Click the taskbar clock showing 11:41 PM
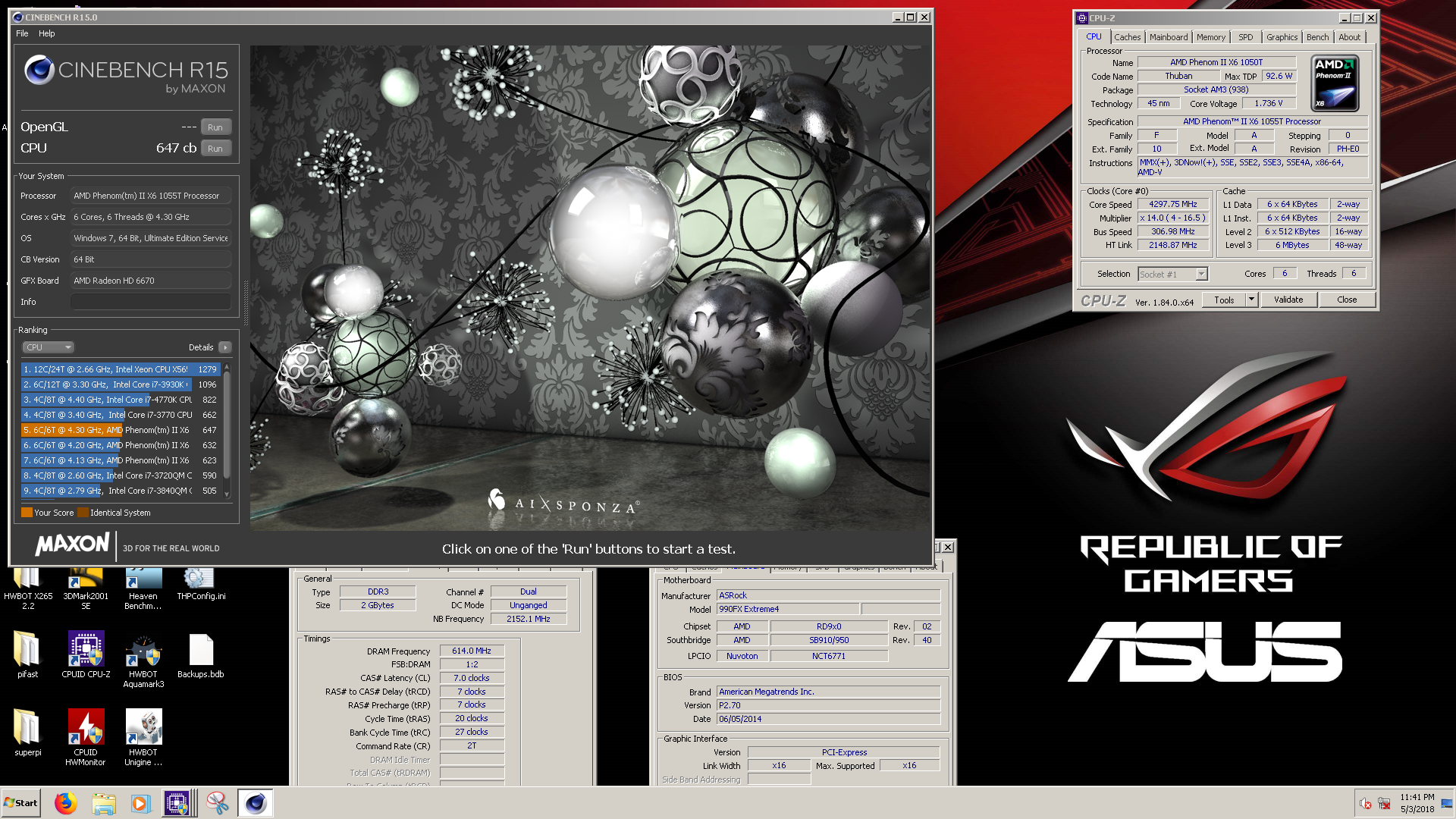The image size is (1456, 819). tap(1417, 803)
